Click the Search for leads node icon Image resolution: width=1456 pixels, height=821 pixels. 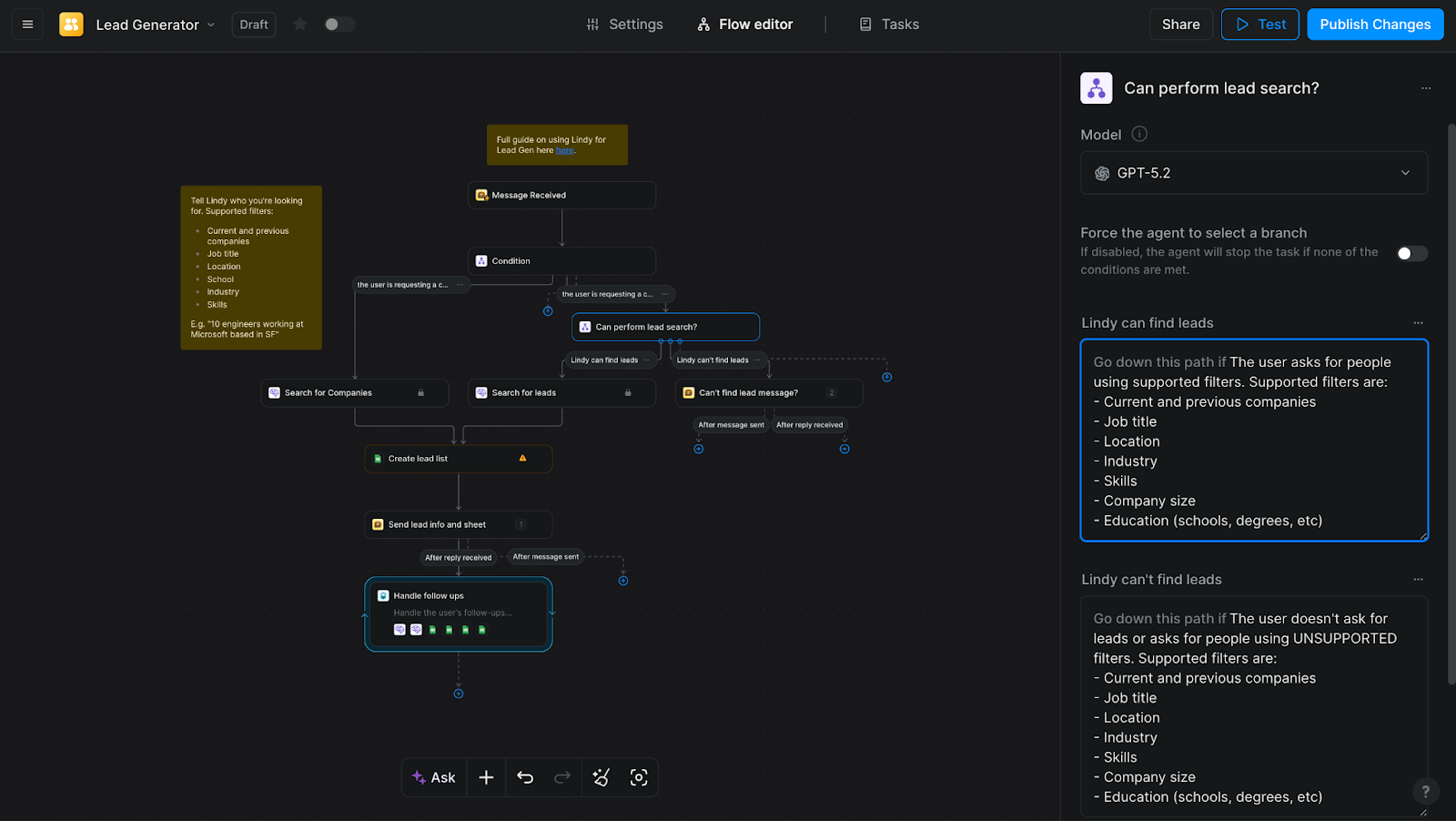coord(481,393)
